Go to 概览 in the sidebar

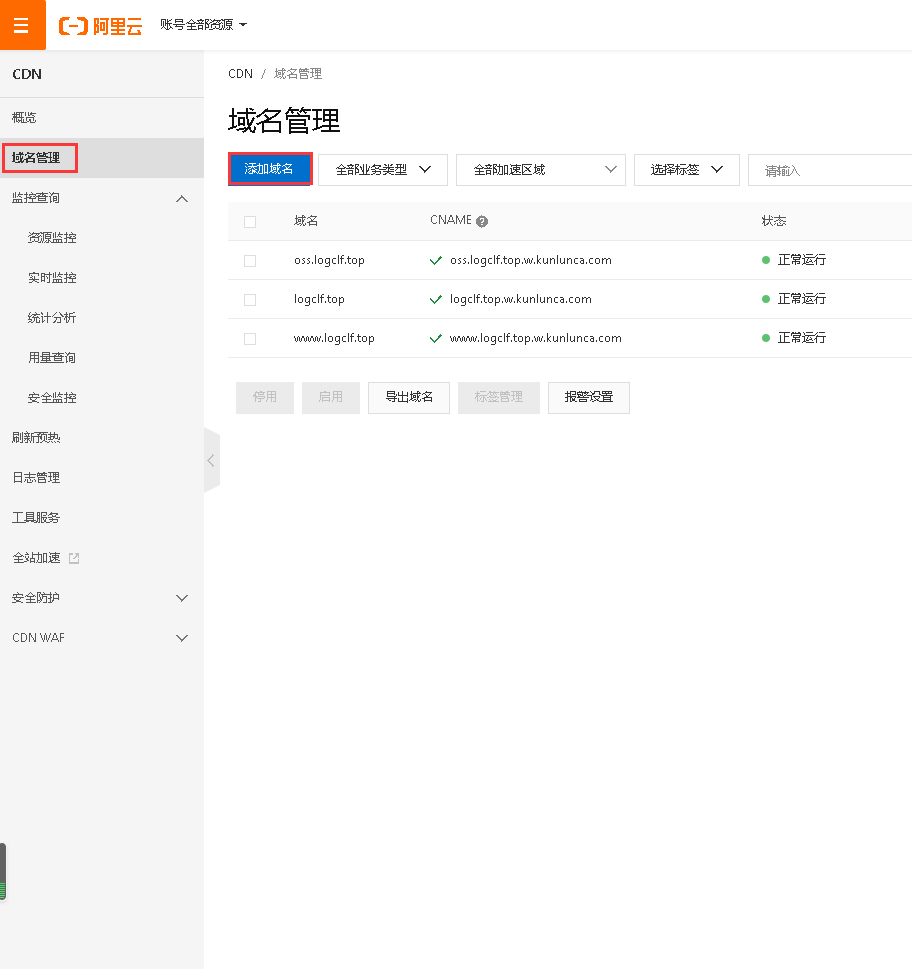pyautogui.click(x=24, y=117)
